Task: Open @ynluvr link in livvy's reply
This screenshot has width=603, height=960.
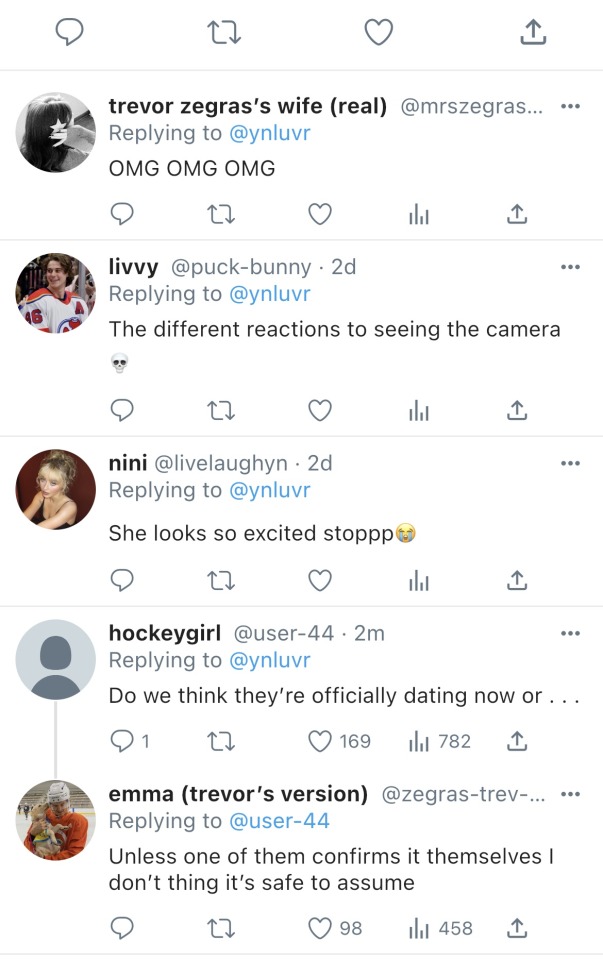Action: point(269,294)
